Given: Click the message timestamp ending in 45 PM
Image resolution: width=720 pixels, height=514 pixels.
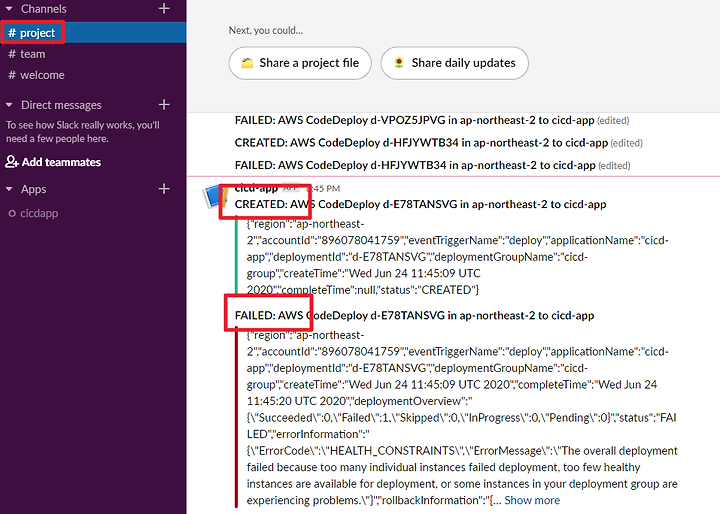Looking at the screenshot, I should pyautogui.click(x=325, y=188).
